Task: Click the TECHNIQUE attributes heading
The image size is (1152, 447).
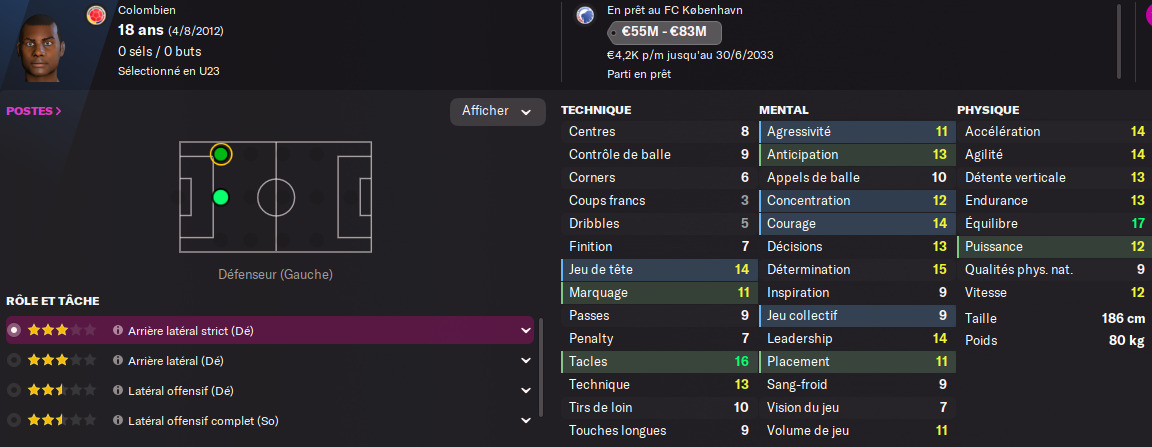Action: pos(596,110)
